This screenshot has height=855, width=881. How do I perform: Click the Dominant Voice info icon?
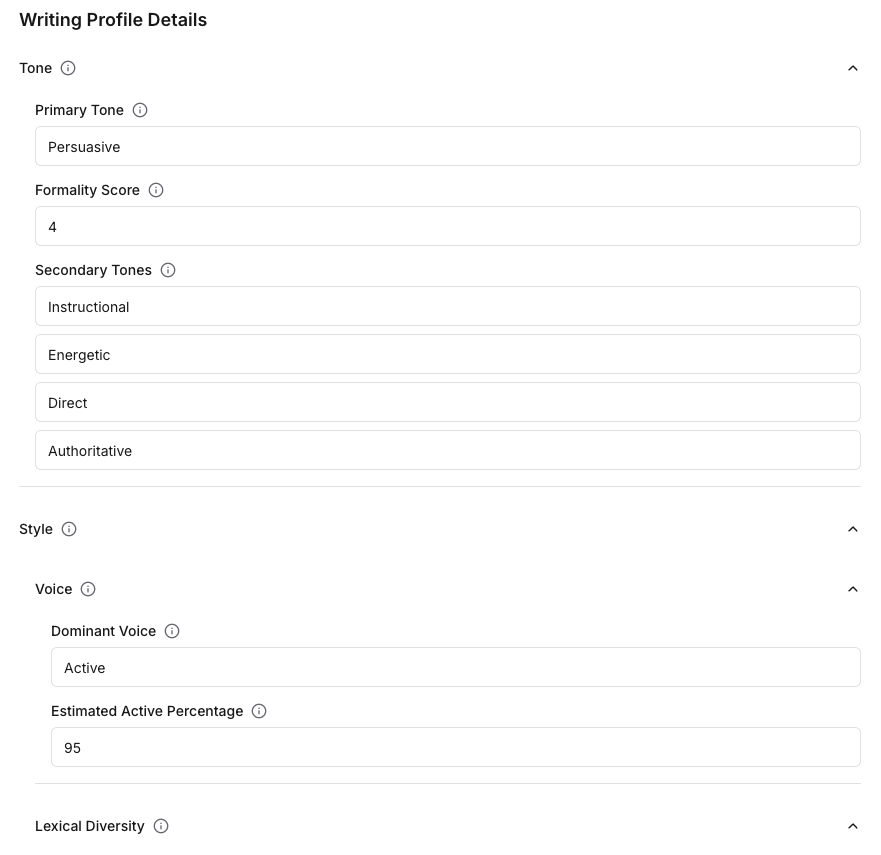coord(172,631)
